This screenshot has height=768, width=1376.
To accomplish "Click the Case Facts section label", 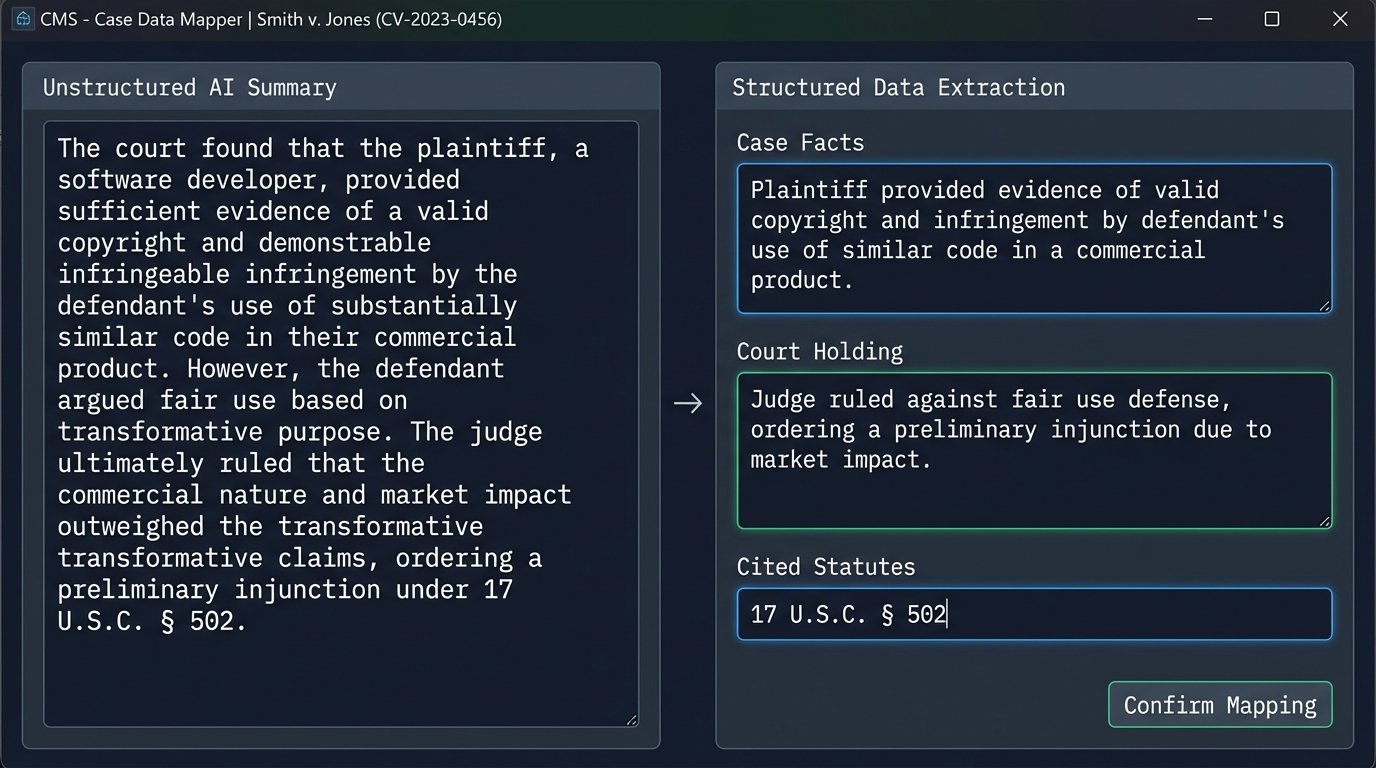I will pyautogui.click(x=800, y=143).
